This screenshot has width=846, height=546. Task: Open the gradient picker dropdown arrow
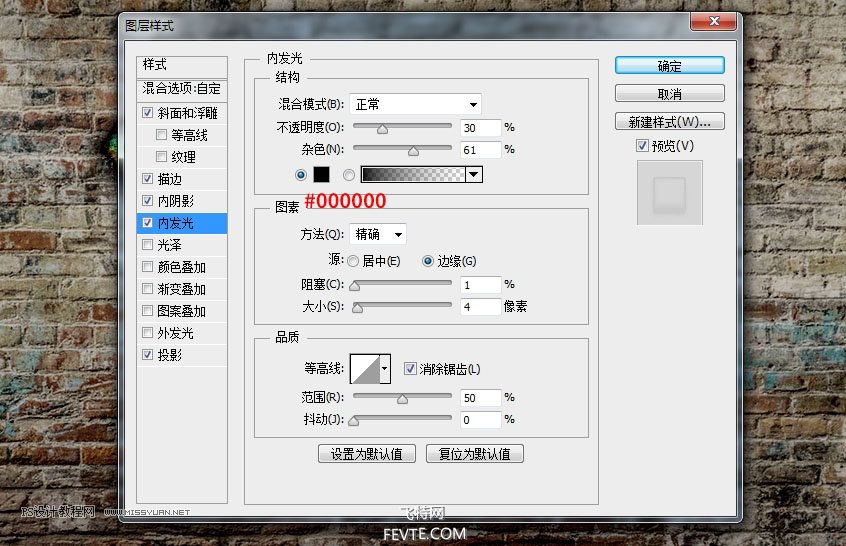point(474,174)
